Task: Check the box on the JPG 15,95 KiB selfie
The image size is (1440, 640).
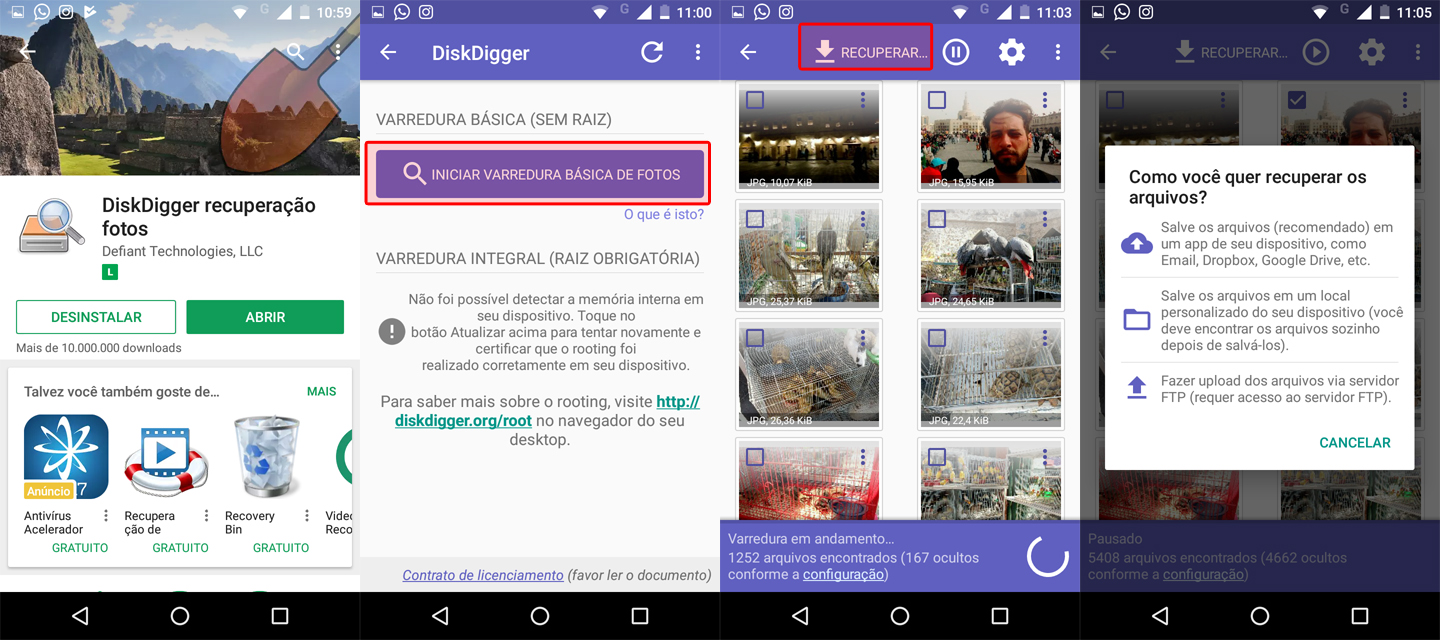Action: pos(937,100)
